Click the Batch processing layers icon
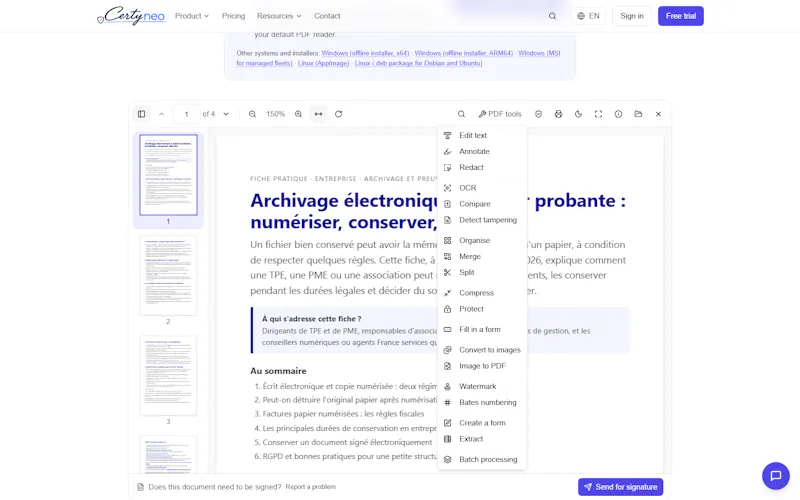 (447, 459)
